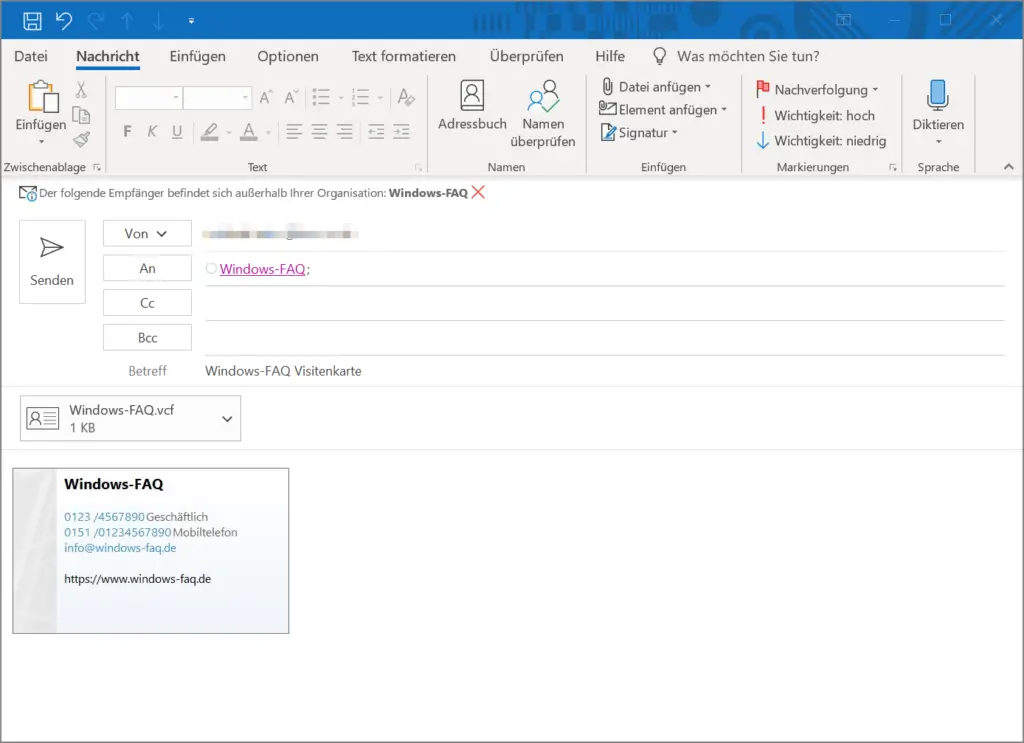The width and height of the screenshot is (1024, 743).
Task: Click Namen überprüfen
Action: tap(543, 115)
